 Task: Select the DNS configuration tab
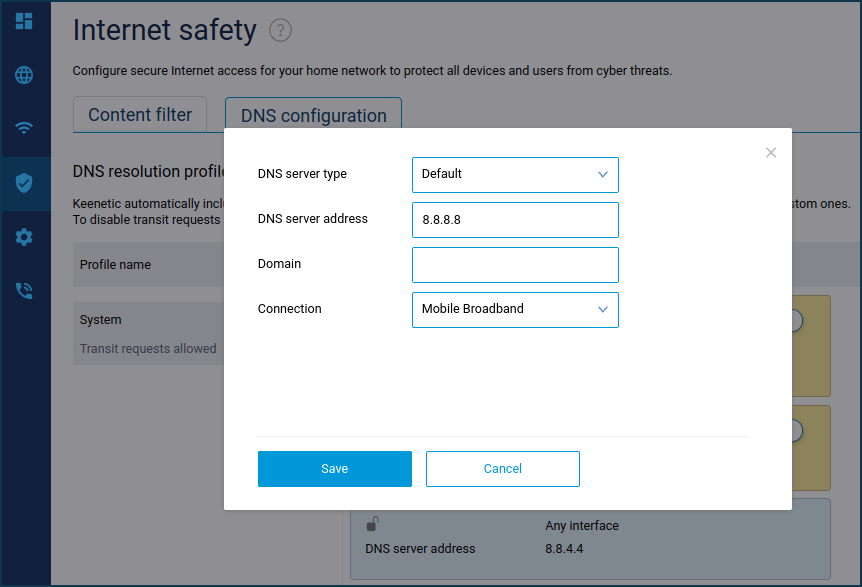pos(313,116)
